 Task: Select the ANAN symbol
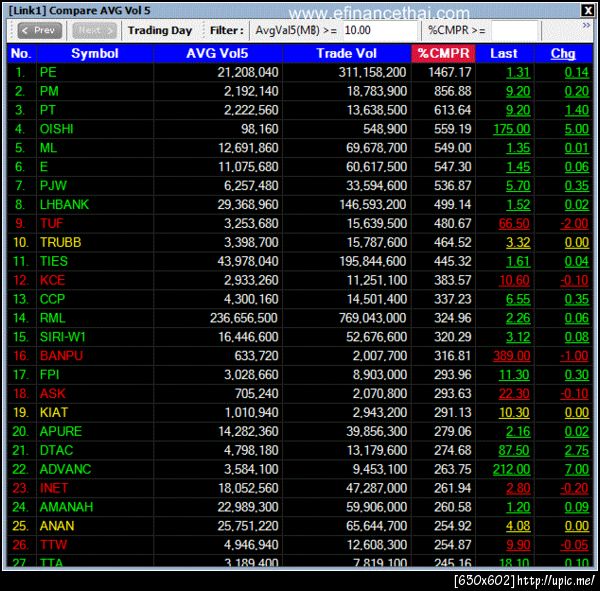point(57,526)
